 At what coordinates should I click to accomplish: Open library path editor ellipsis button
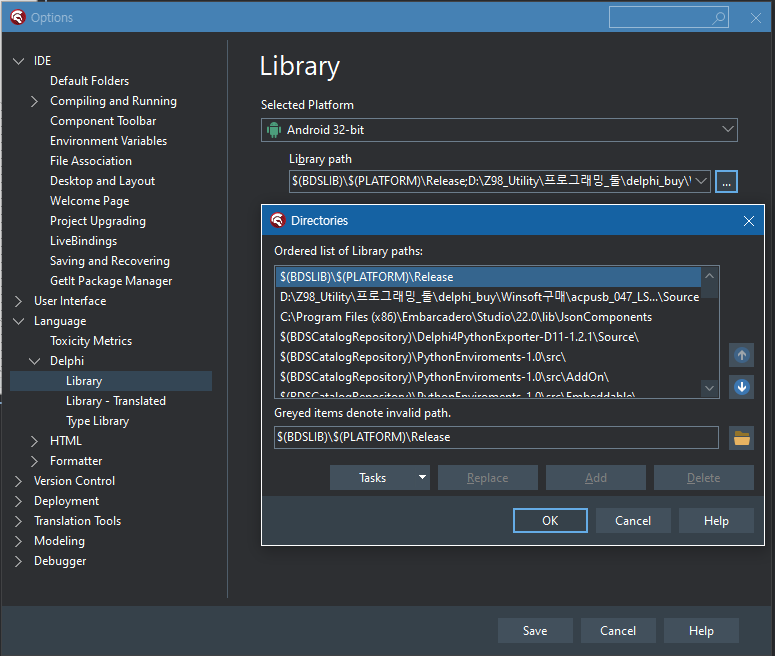[726, 181]
